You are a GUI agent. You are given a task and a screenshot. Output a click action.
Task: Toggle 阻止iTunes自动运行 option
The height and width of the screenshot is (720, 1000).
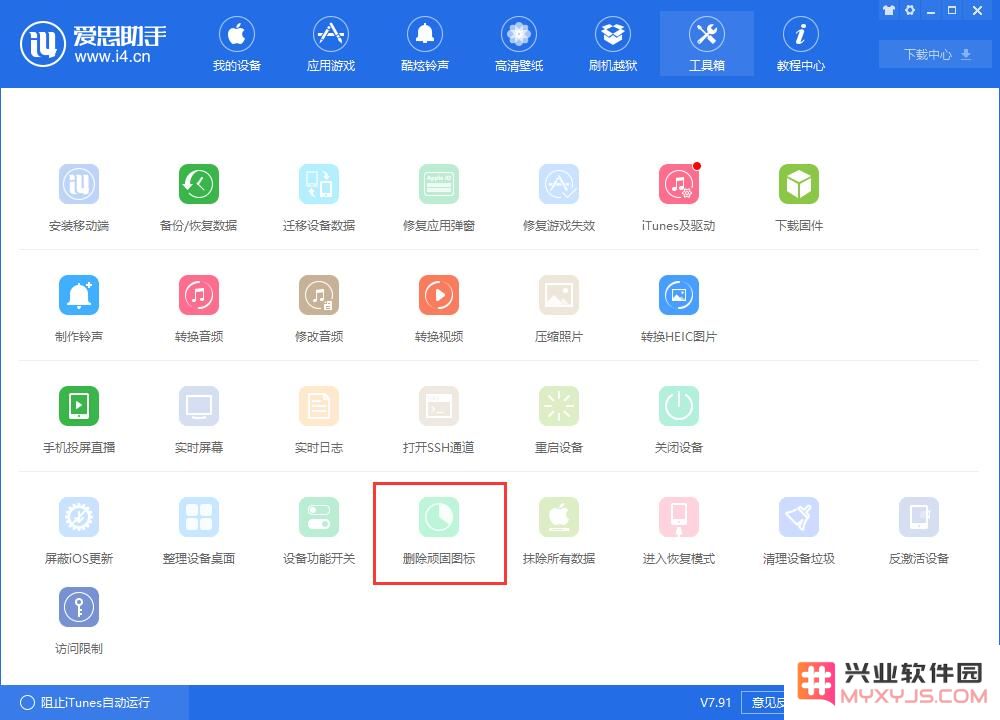click(85, 702)
